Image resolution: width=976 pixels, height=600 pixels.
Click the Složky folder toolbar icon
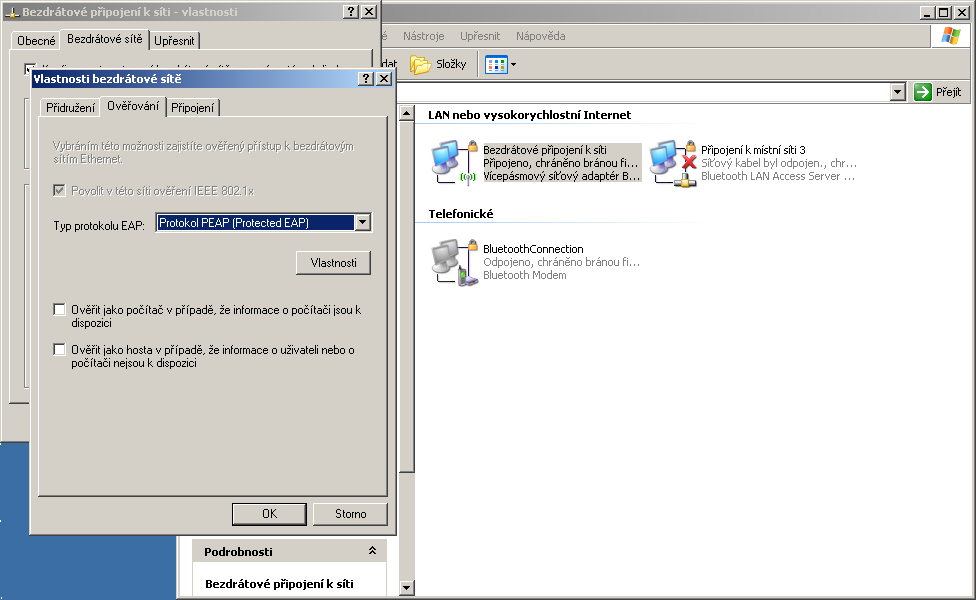[420, 65]
